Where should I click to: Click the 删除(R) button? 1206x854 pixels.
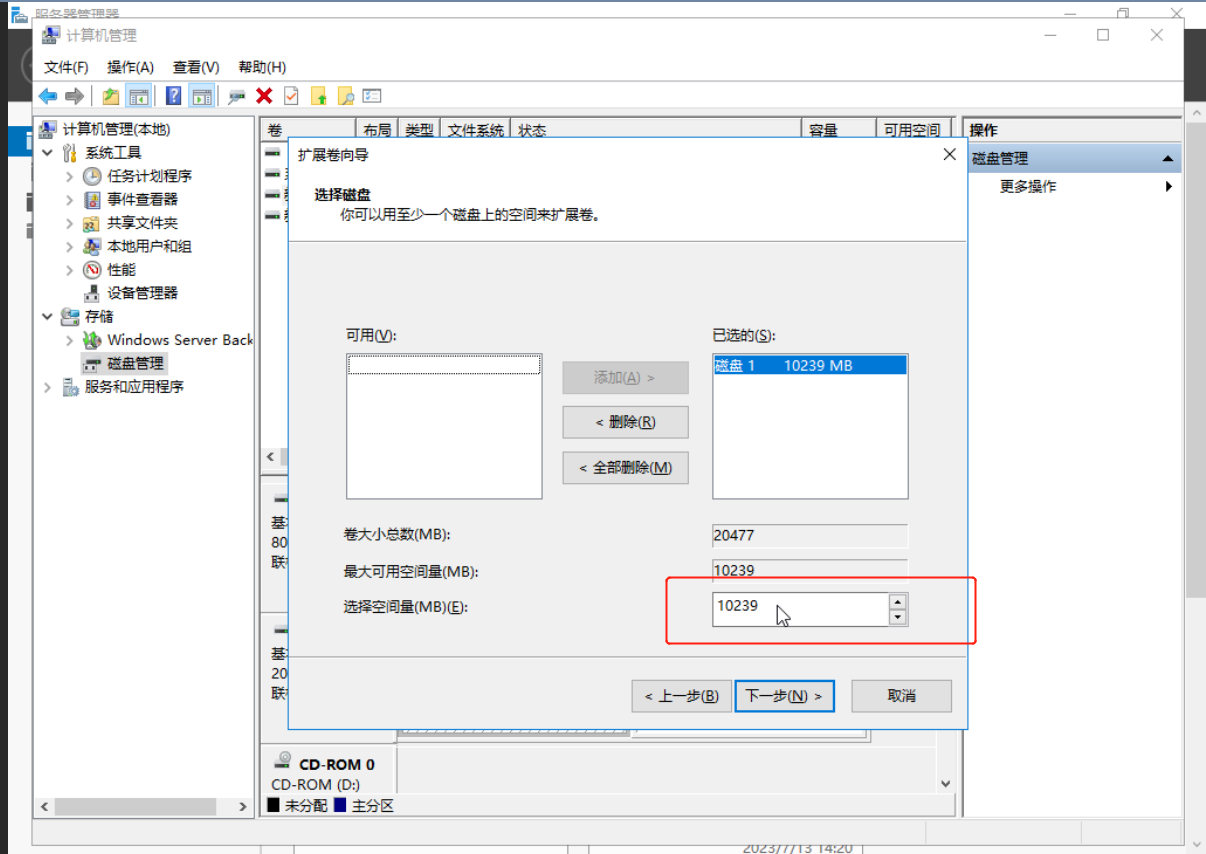tap(625, 422)
